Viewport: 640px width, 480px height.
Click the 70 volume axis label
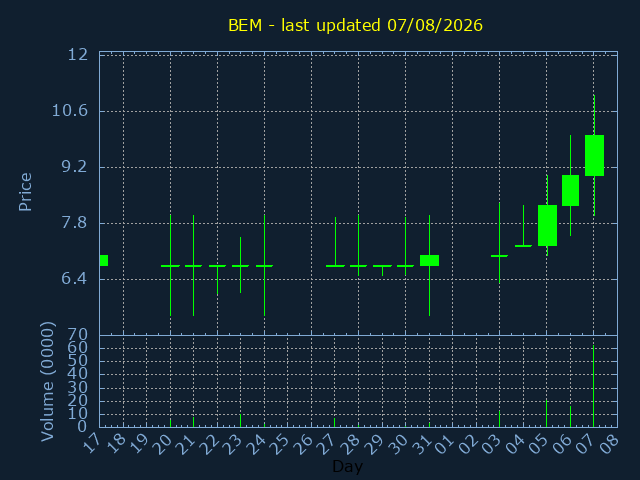point(78,335)
